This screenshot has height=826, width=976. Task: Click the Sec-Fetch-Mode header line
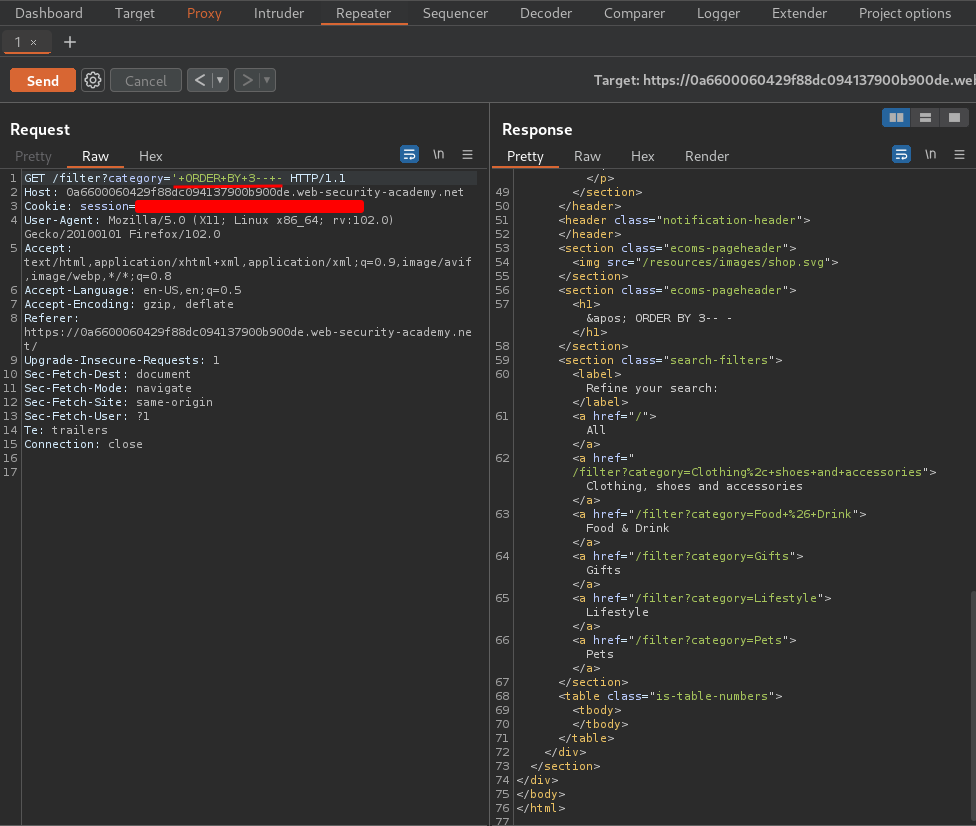tap(108, 388)
